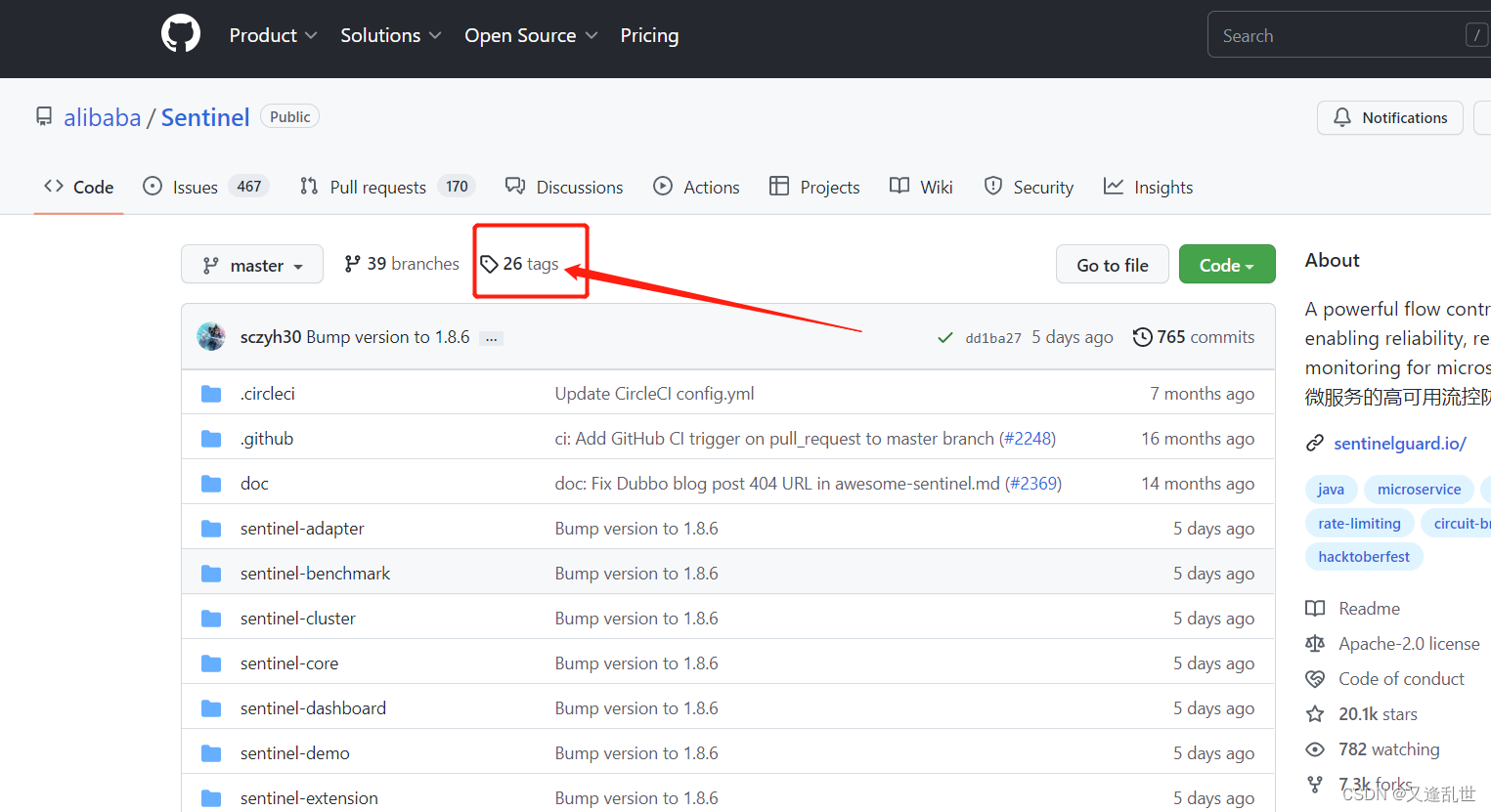Image resolution: width=1491 pixels, height=812 pixels.
Task: Switch to the Issues tab
Action: [206, 187]
